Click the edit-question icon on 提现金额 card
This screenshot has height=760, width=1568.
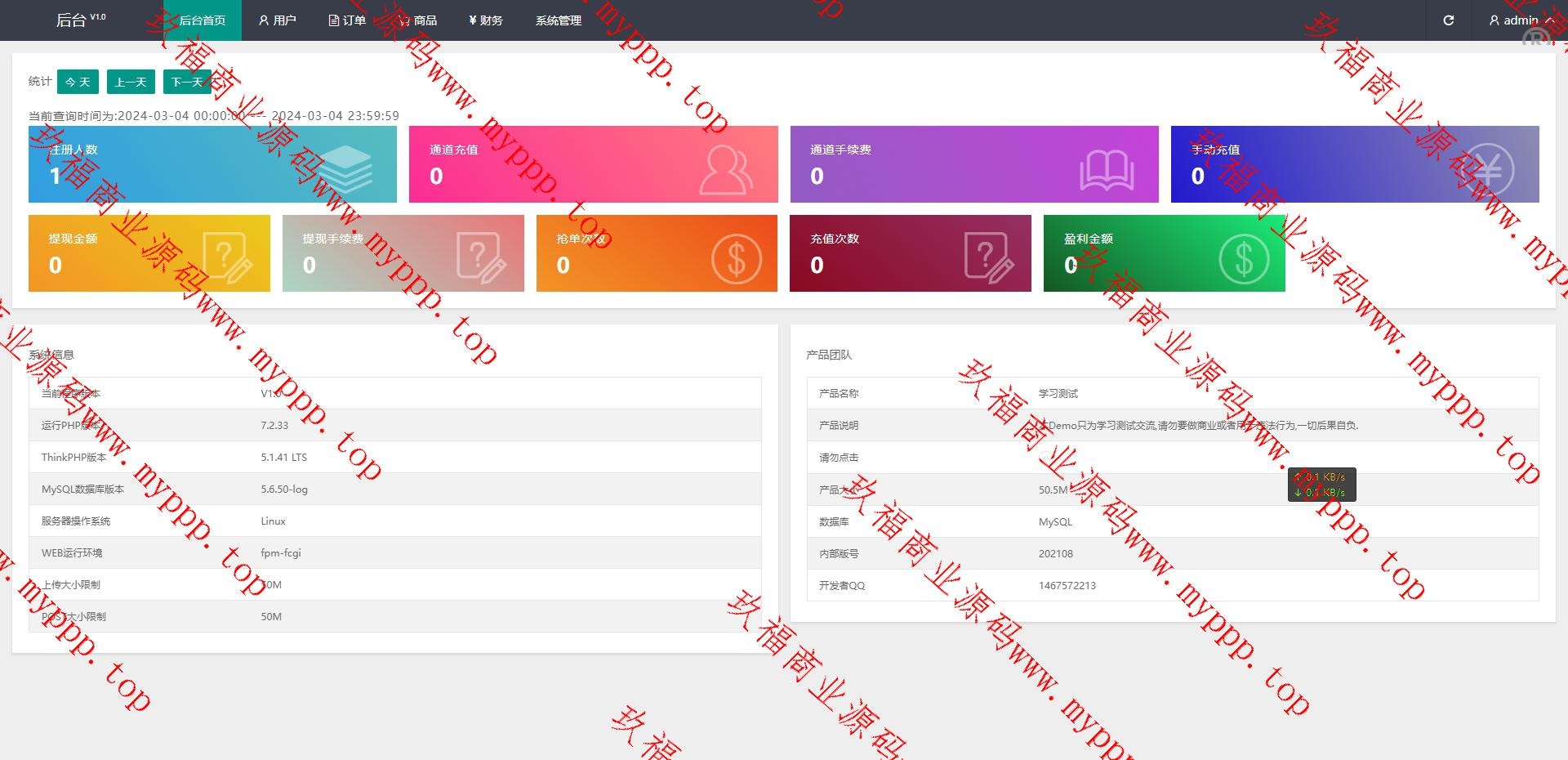[x=226, y=257]
